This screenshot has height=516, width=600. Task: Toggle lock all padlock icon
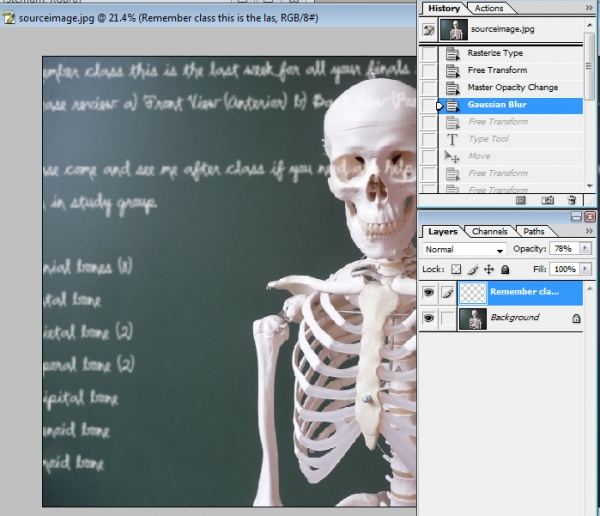[505, 269]
